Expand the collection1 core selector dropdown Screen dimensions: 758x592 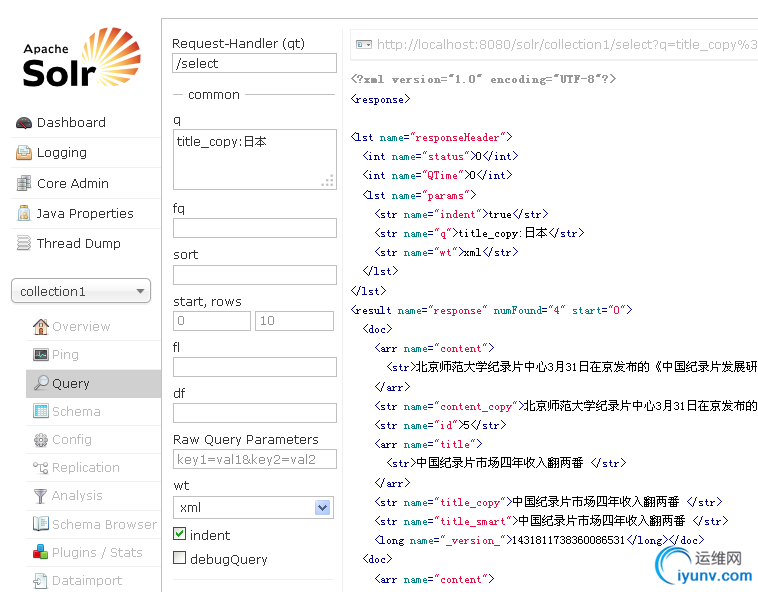pos(81,291)
